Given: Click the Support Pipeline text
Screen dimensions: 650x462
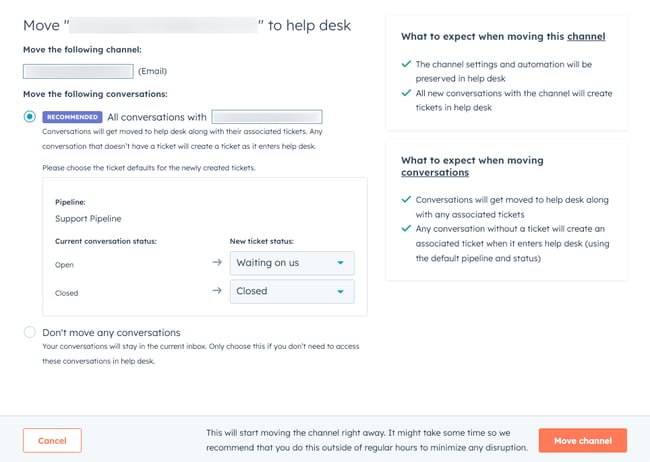Looking at the screenshot, I should pos(87,217).
